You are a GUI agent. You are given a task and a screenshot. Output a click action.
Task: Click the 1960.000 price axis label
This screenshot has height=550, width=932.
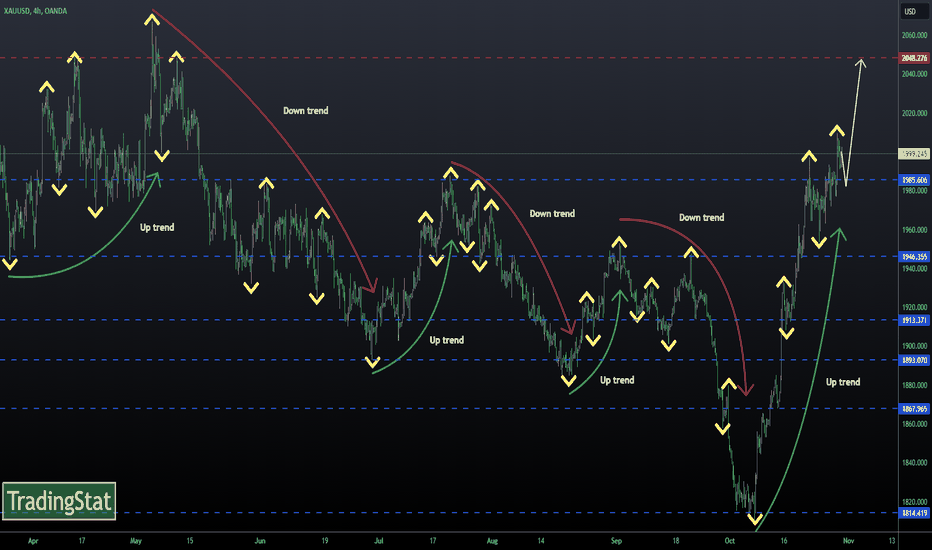click(x=914, y=230)
